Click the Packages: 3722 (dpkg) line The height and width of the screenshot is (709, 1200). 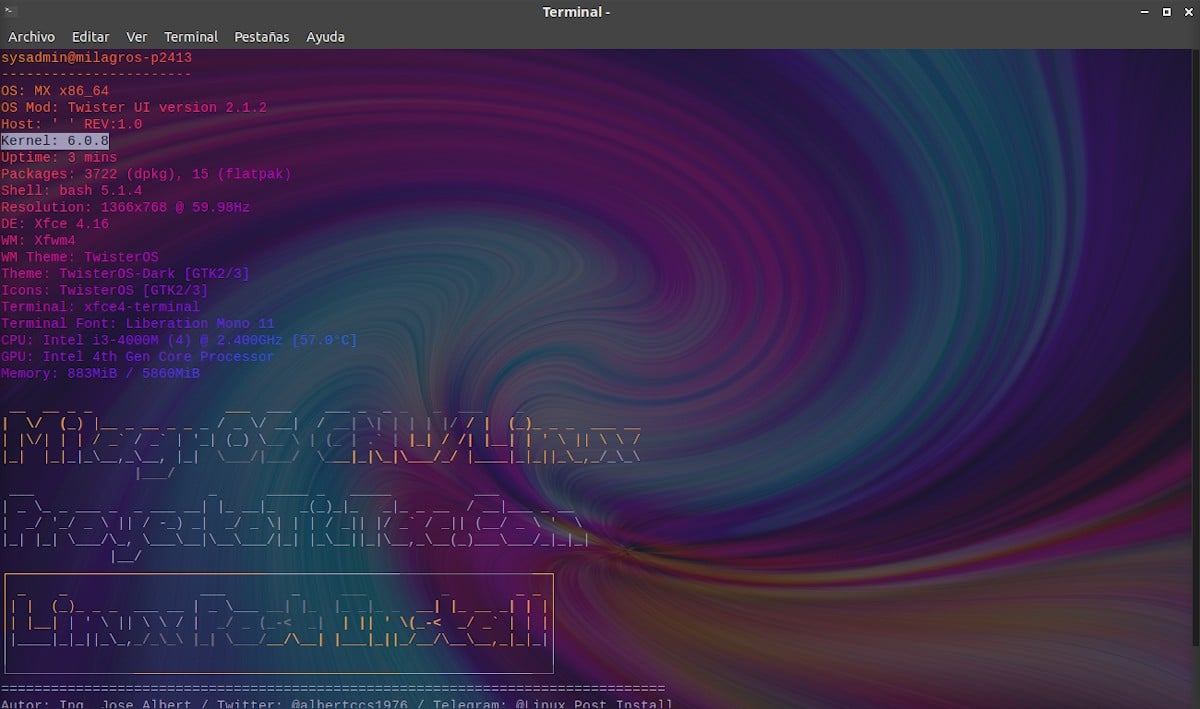146,174
